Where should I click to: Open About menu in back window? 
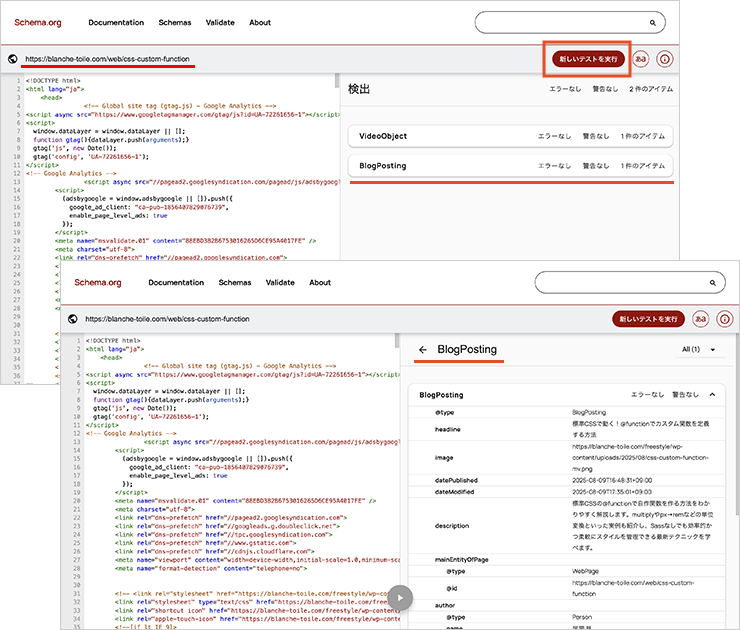tap(260, 23)
